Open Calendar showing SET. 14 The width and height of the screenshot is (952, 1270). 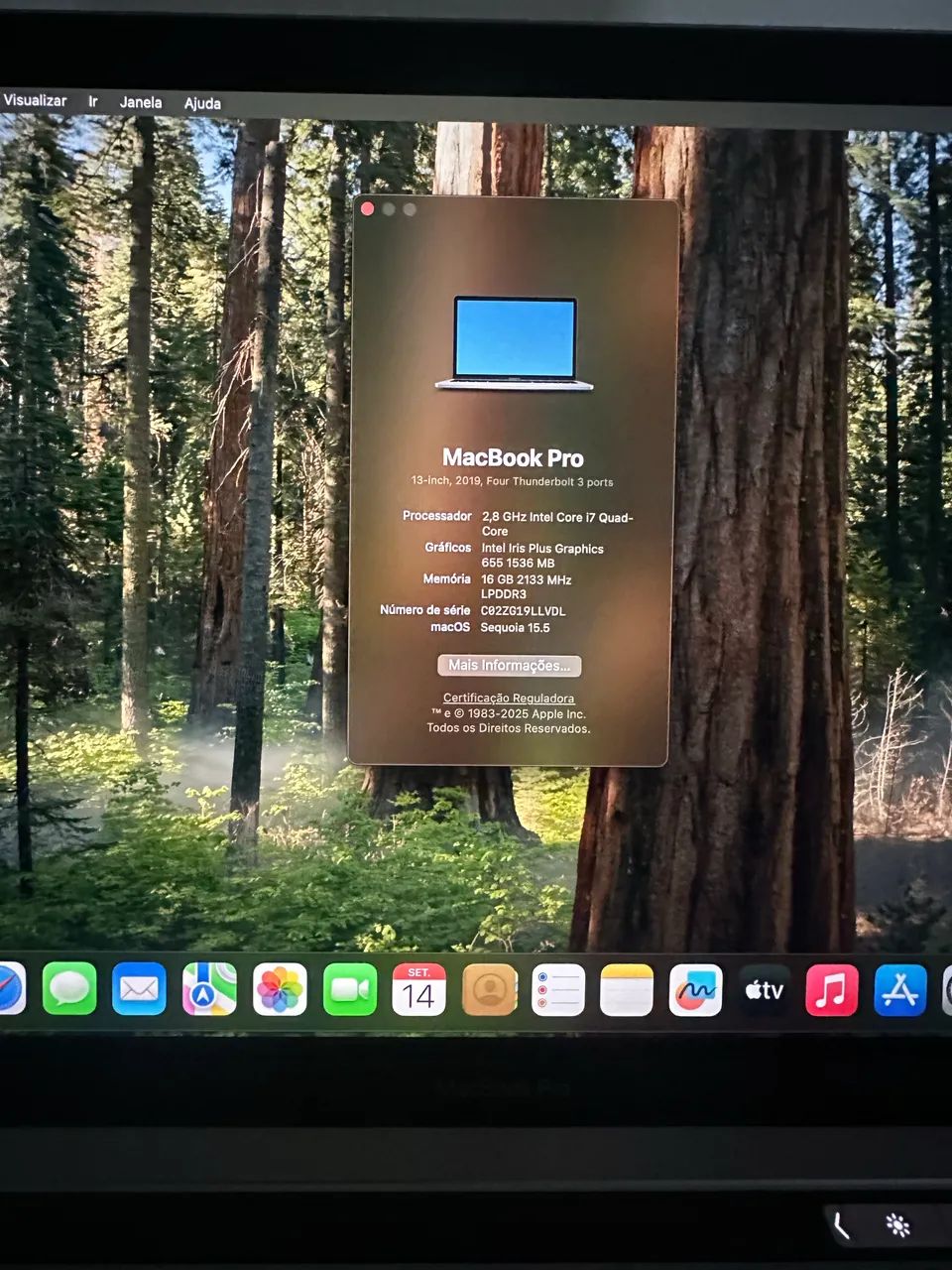click(418, 989)
